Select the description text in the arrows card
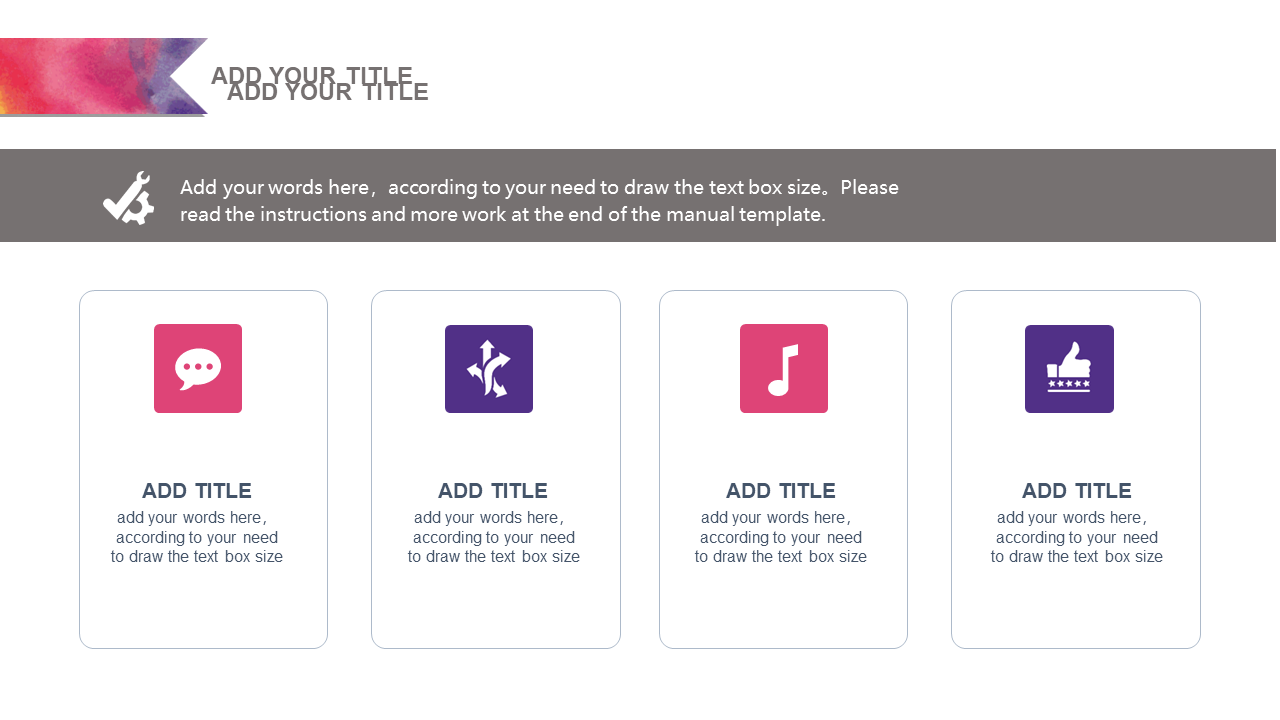 (494, 537)
